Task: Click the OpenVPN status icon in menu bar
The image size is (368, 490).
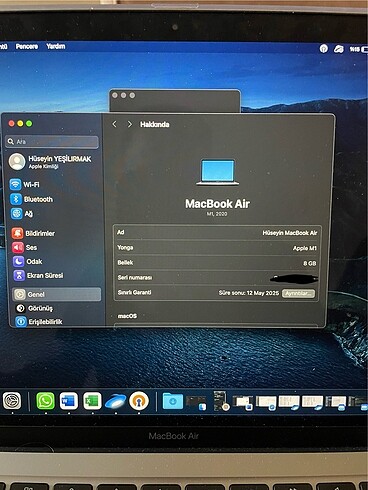Action: [x=323, y=49]
